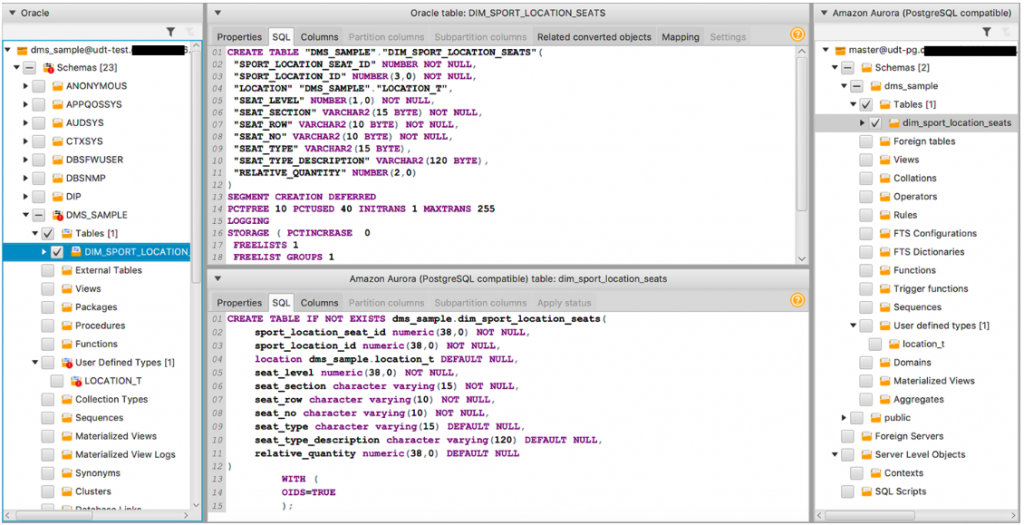The image size is (1024, 525).
Task: Select the Collection Types tree row
Action: (x=98, y=399)
